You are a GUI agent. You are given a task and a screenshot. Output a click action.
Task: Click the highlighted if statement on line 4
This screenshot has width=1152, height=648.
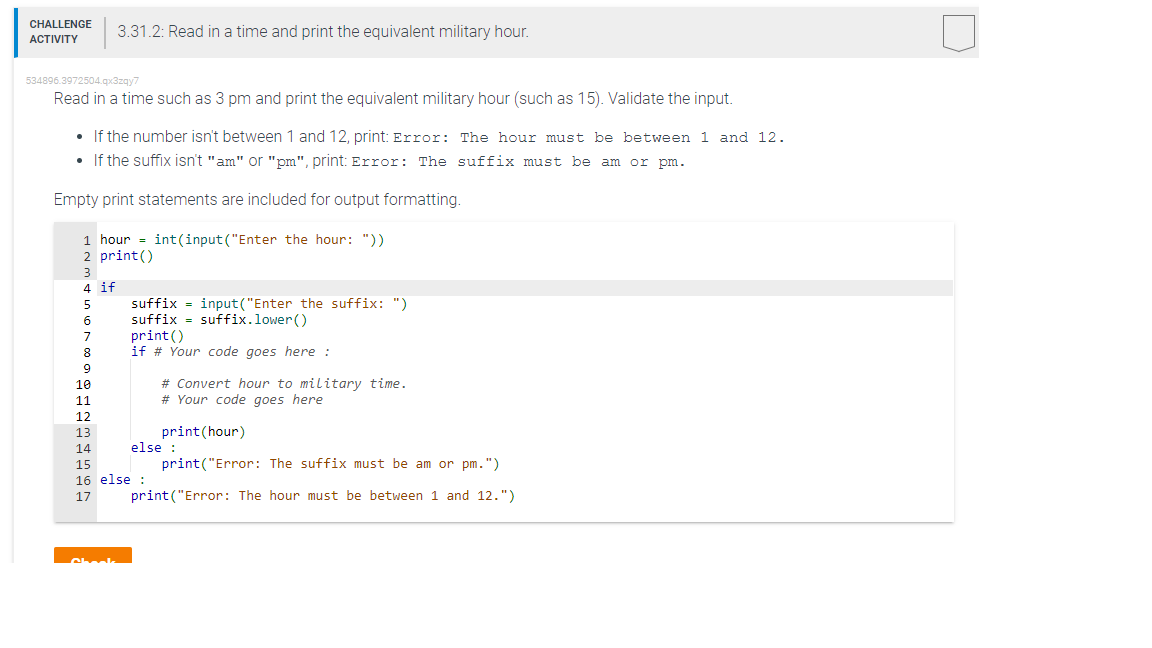click(x=110, y=287)
